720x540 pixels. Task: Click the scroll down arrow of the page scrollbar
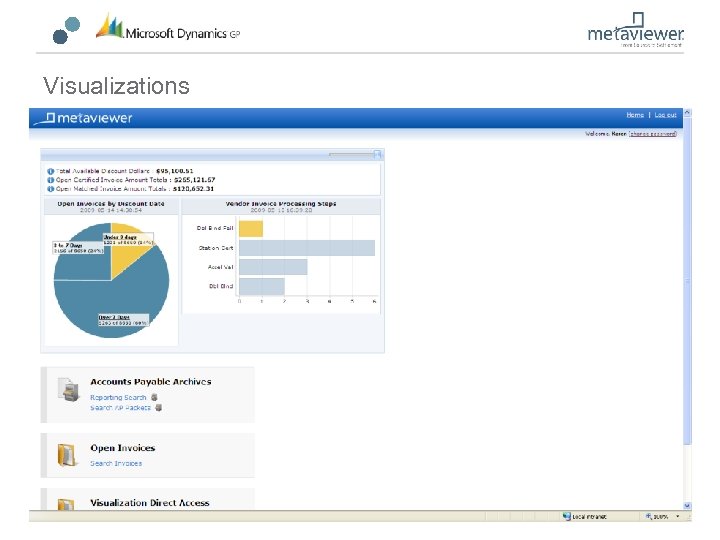click(687, 506)
